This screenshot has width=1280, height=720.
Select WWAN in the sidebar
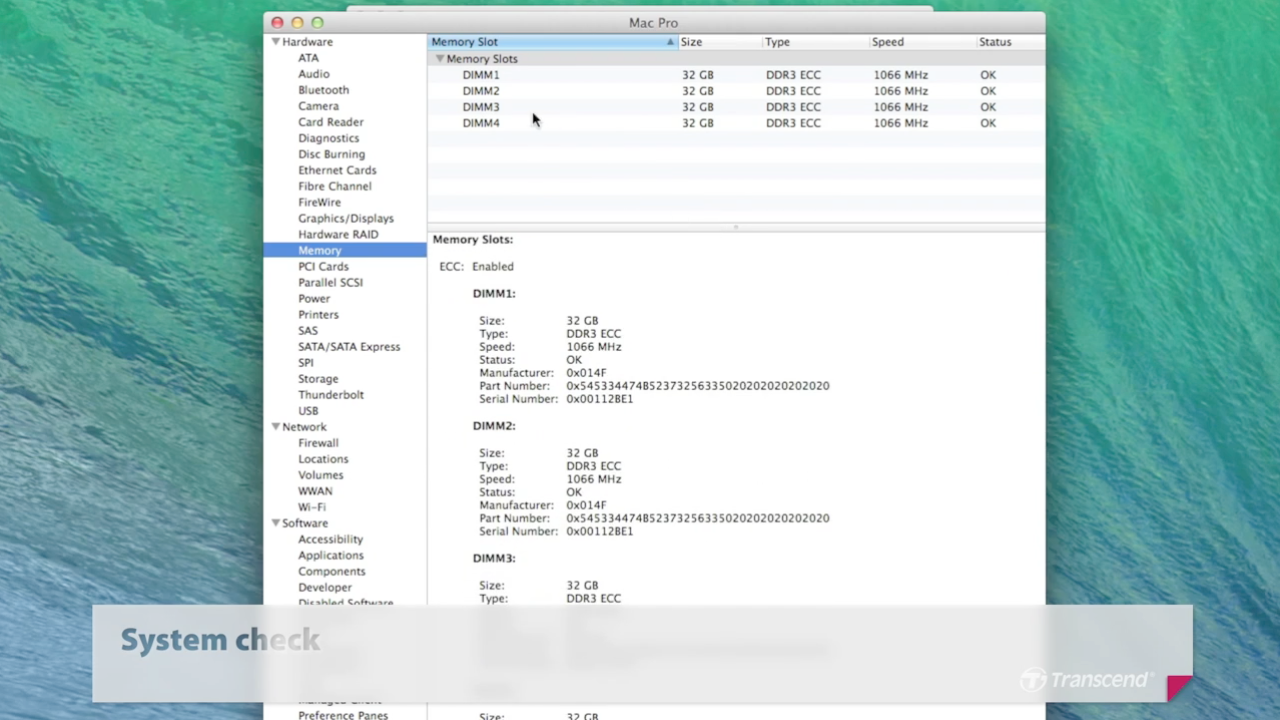tap(315, 491)
